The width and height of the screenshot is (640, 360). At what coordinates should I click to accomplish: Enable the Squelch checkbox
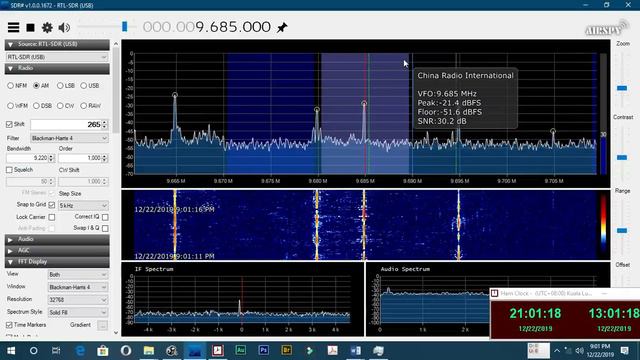(x=9, y=169)
